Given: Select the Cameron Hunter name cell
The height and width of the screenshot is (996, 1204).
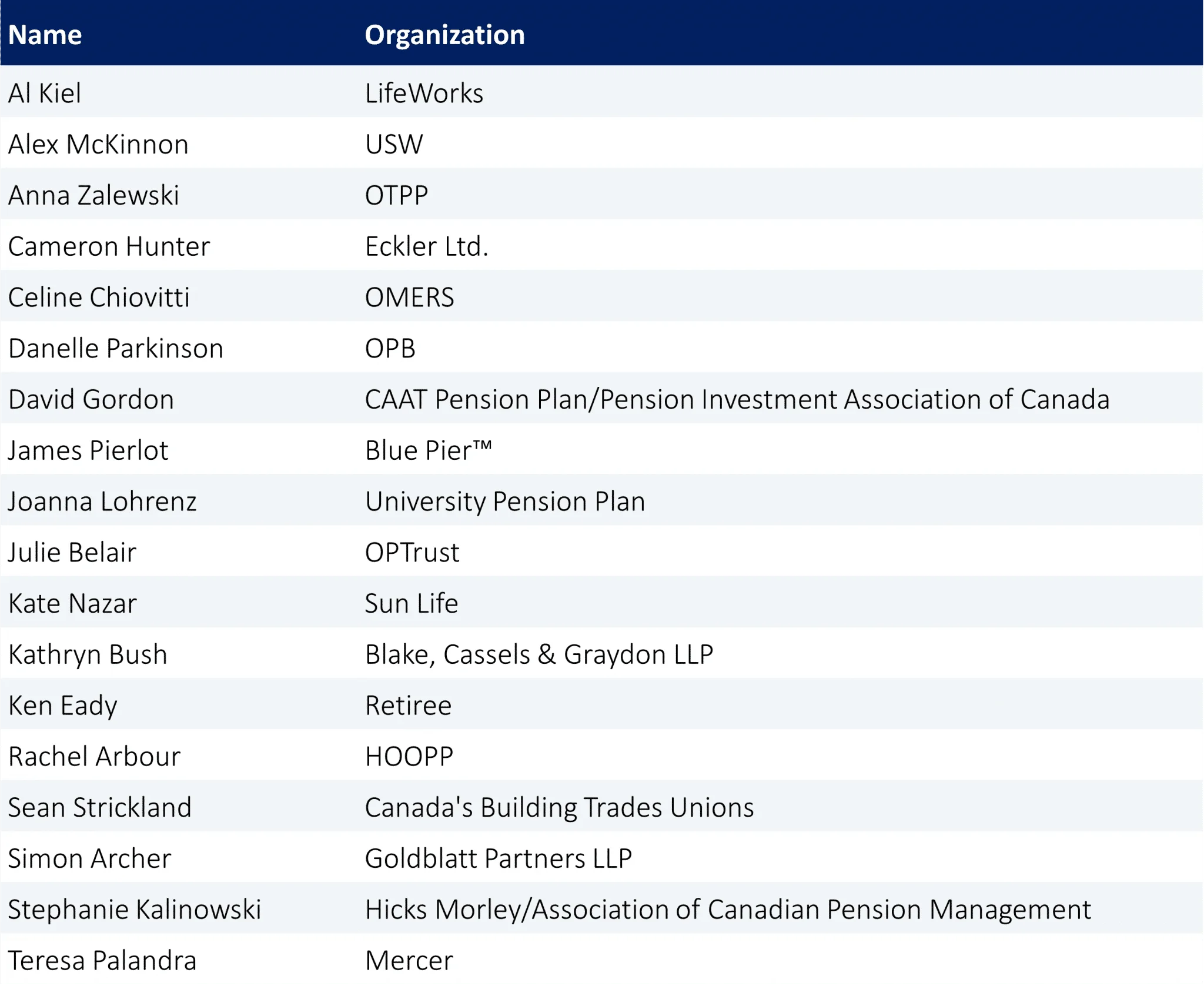Looking at the screenshot, I should pos(109,246).
